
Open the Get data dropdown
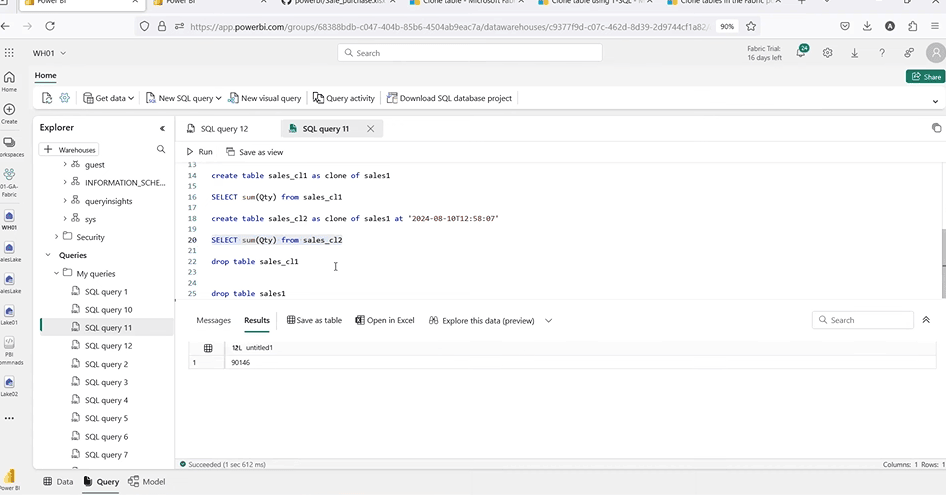(109, 98)
